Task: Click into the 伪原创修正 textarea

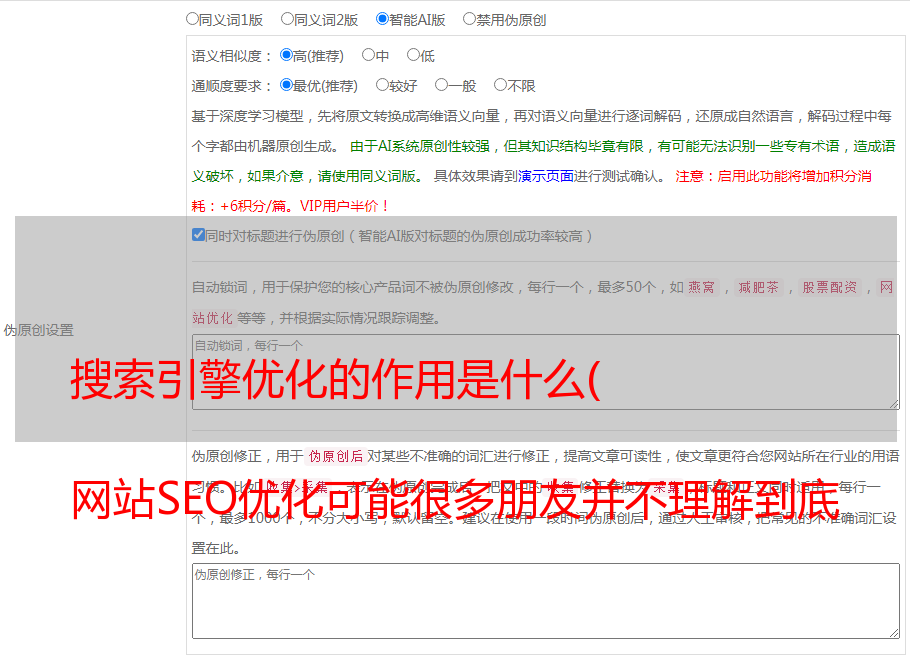Action: pyautogui.click(x=546, y=601)
